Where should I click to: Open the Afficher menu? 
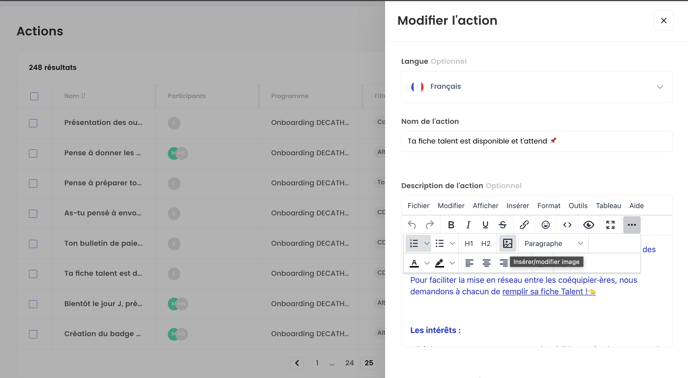[485, 205]
